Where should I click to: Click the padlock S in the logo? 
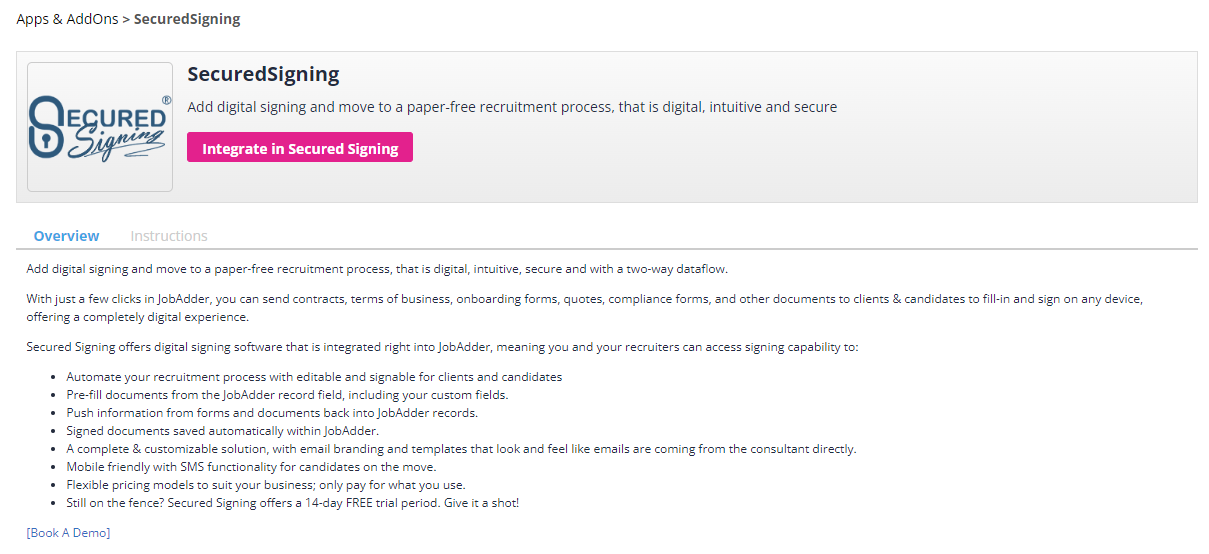45,127
